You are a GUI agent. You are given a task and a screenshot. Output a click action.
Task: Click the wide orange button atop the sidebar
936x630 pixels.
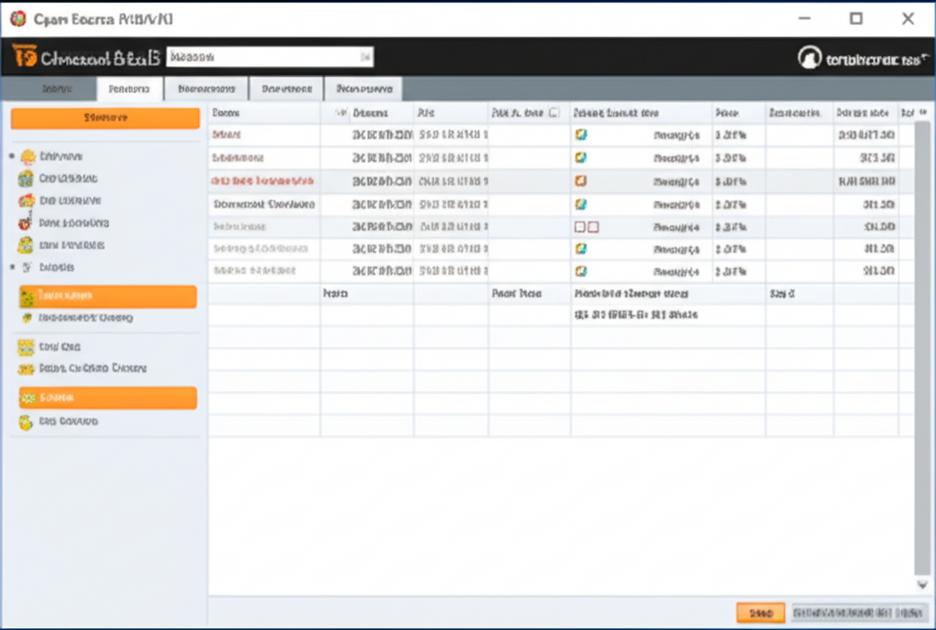click(105, 118)
